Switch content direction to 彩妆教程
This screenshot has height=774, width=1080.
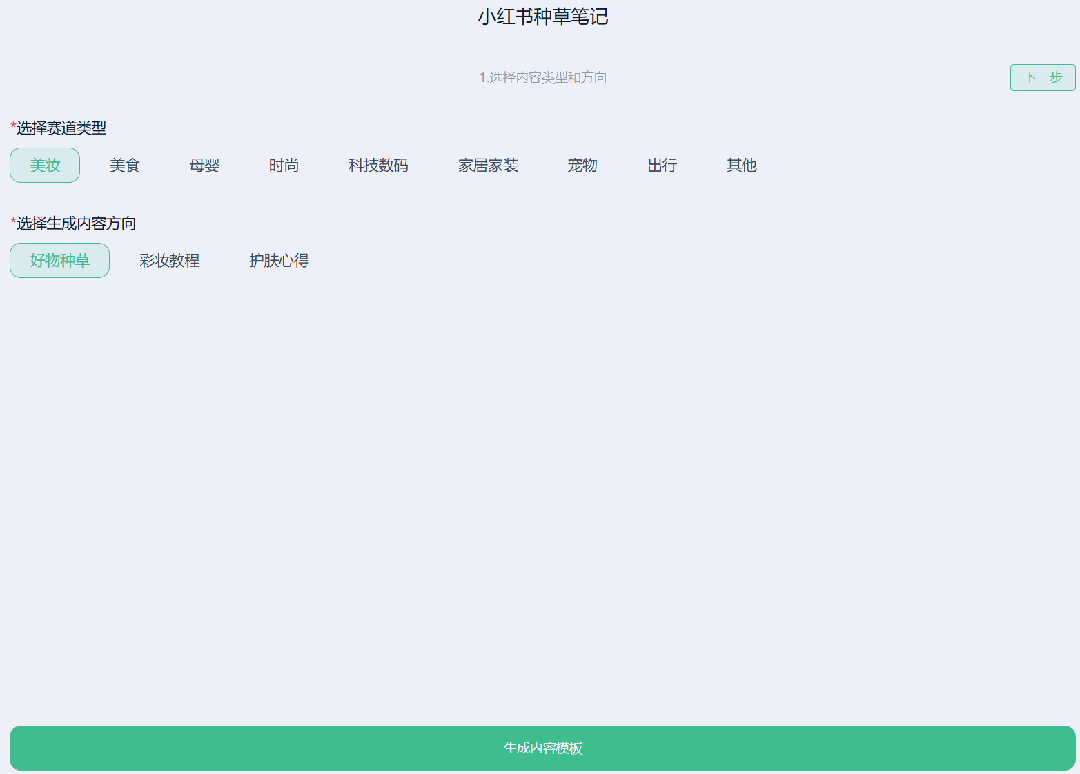click(171, 260)
